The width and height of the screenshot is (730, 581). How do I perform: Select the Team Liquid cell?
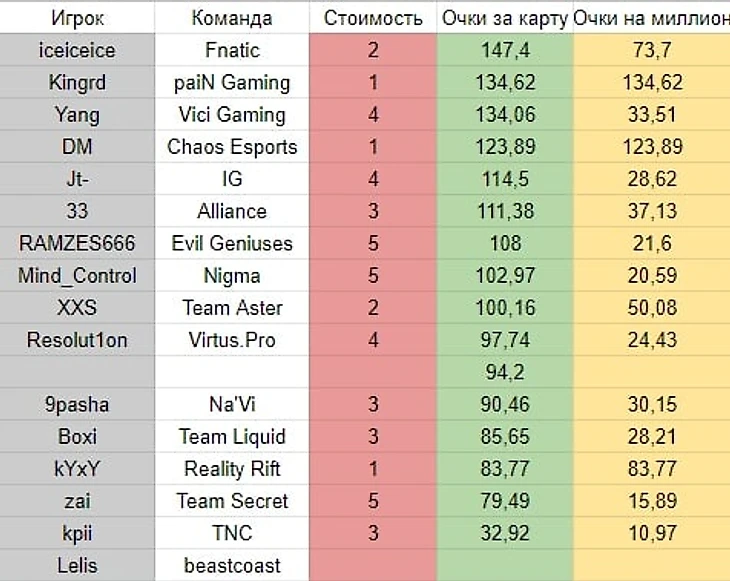(232, 436)
